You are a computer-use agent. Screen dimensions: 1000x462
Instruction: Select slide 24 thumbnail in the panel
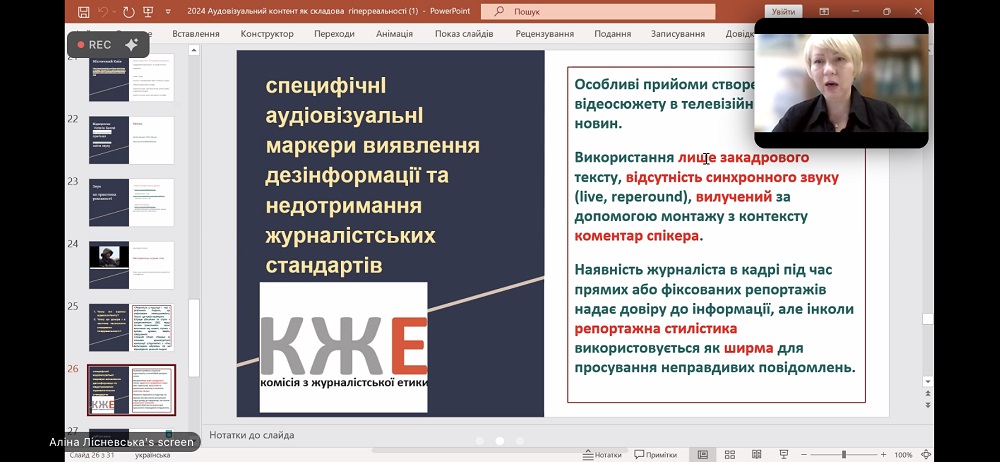click(131, 265)
